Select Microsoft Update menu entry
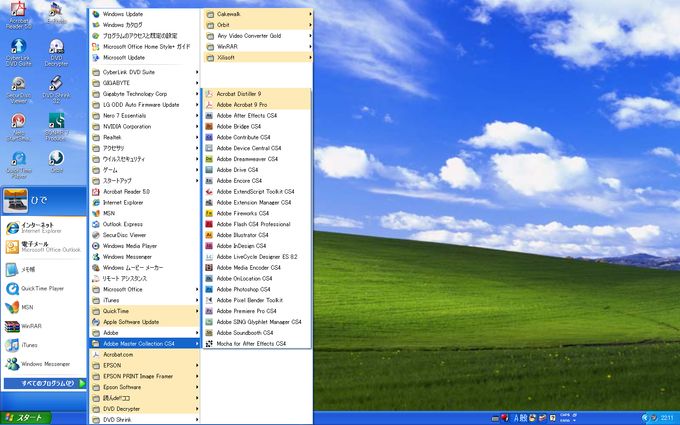 point(144,57)
